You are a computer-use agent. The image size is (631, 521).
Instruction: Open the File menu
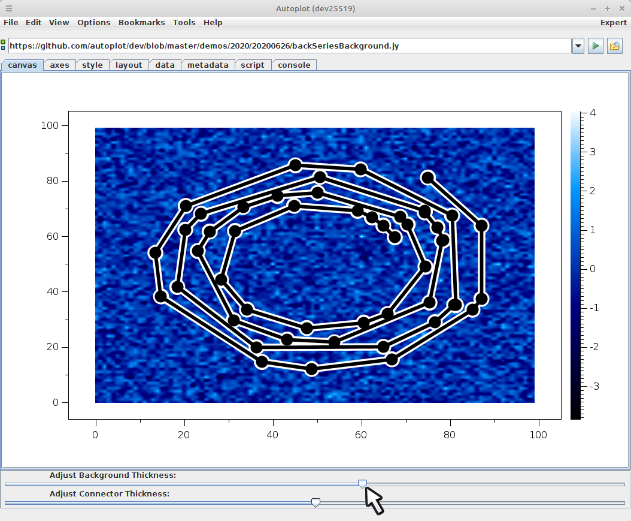pyautogui.click(x=11, y=23)
